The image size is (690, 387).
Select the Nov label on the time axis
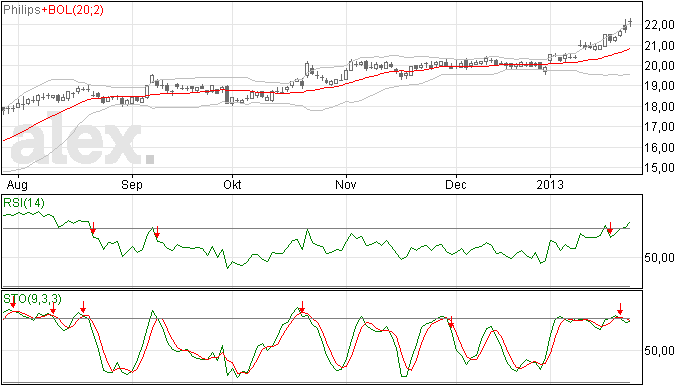click(x=345, y=184)
